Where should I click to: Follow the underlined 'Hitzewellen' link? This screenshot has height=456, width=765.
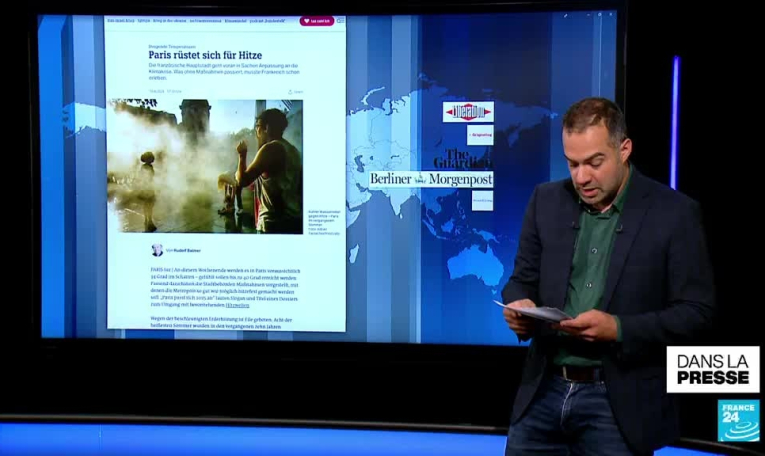pyautogui.click(x=237, y=305)
